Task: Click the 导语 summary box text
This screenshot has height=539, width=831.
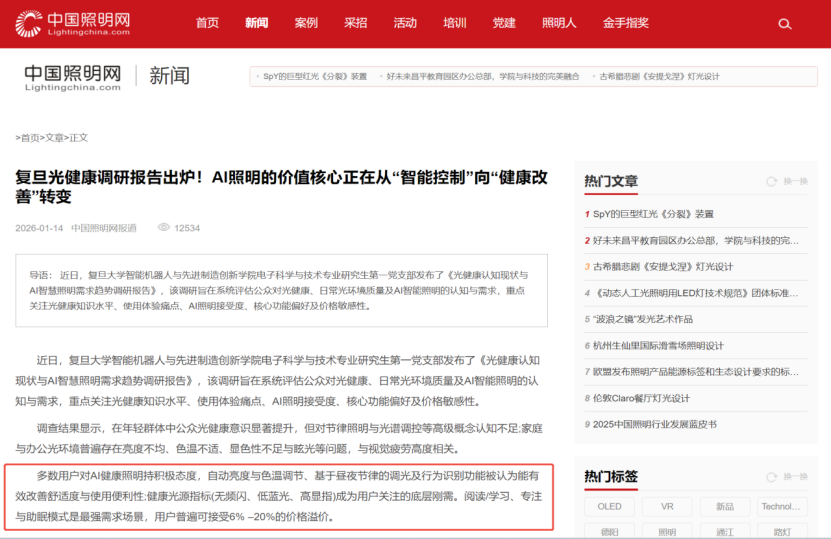Action: click(x=281, y=290)
